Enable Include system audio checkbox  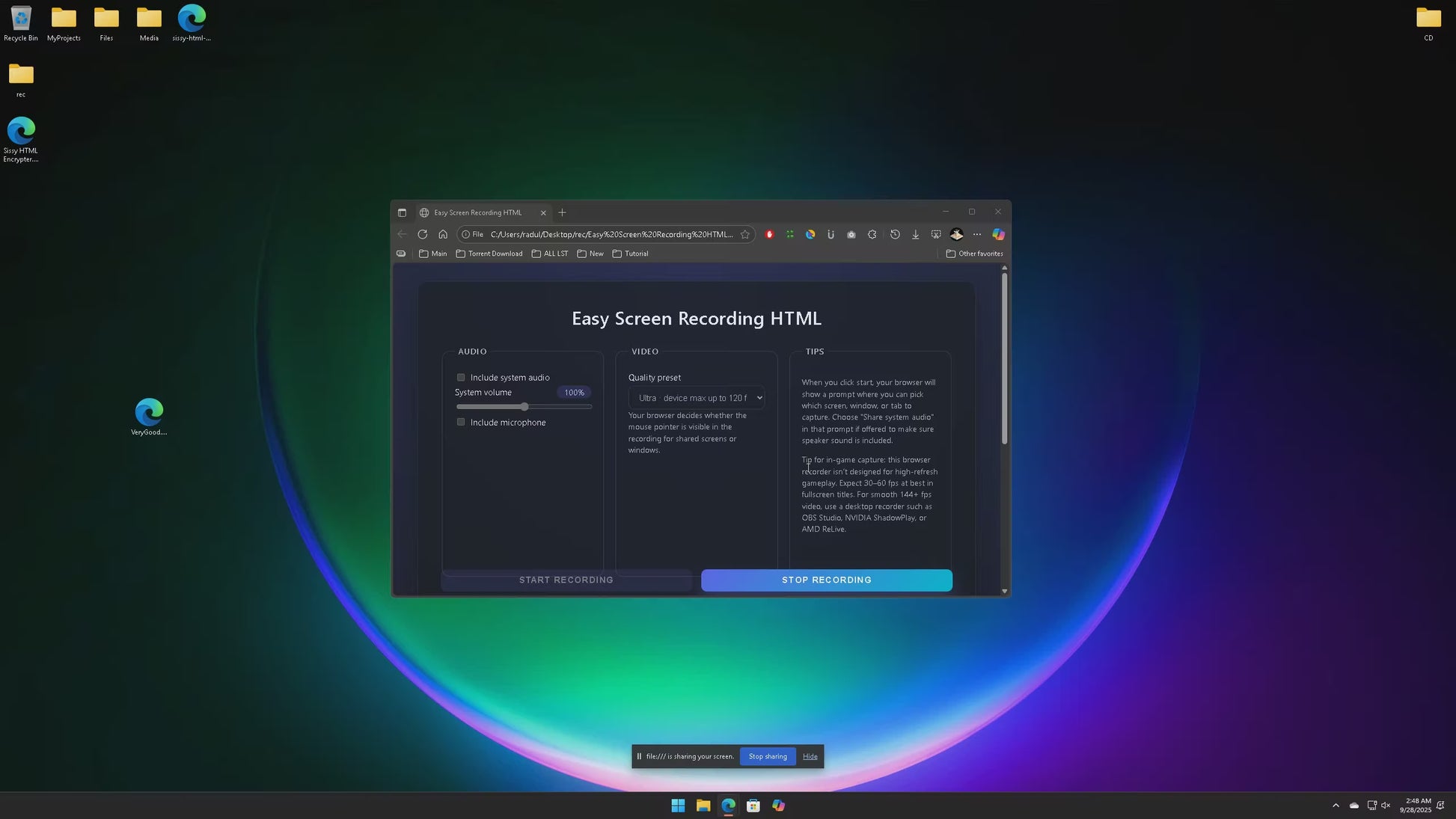click(461, 378)
